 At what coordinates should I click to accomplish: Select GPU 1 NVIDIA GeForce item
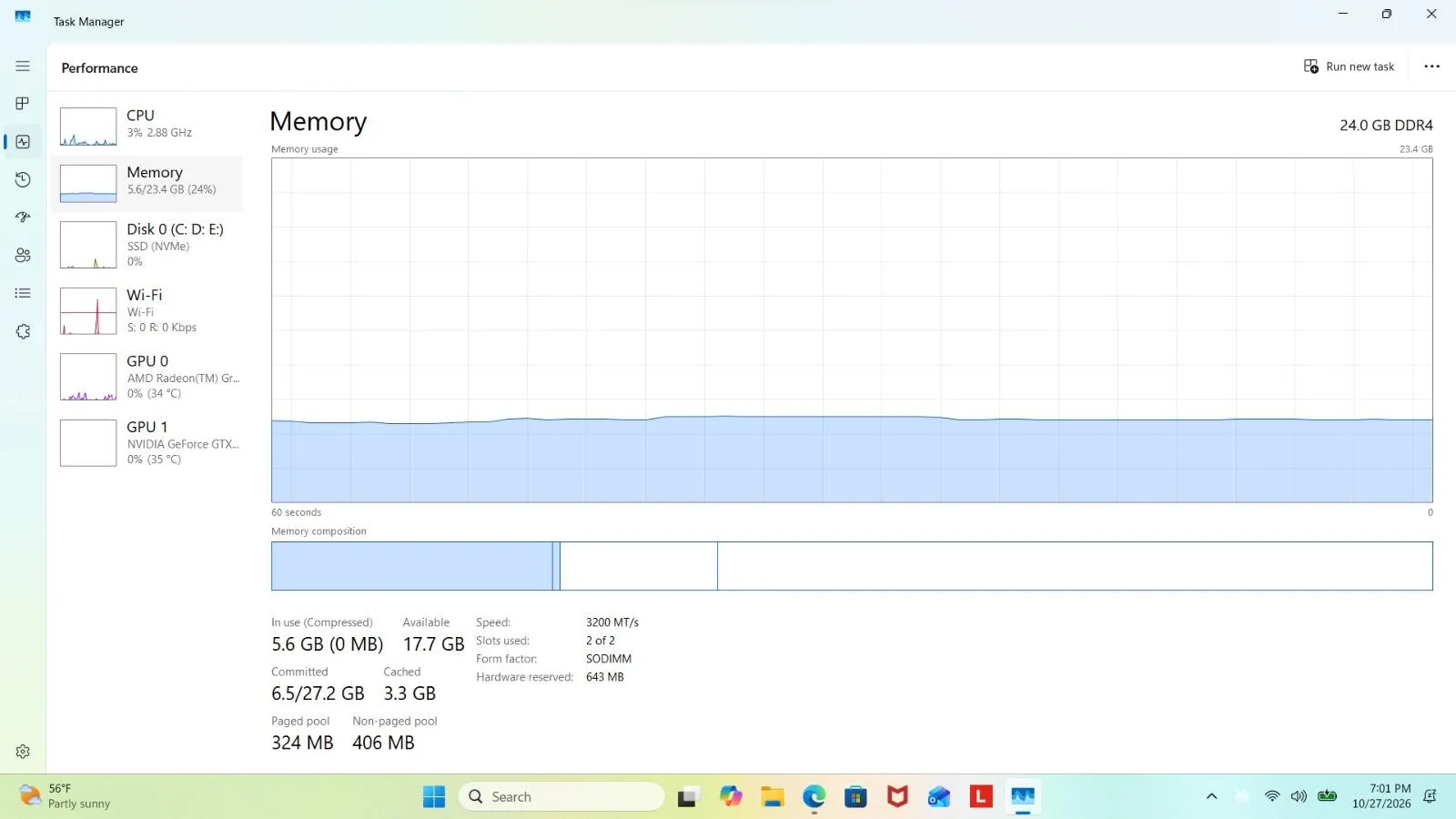coord(147,442)
